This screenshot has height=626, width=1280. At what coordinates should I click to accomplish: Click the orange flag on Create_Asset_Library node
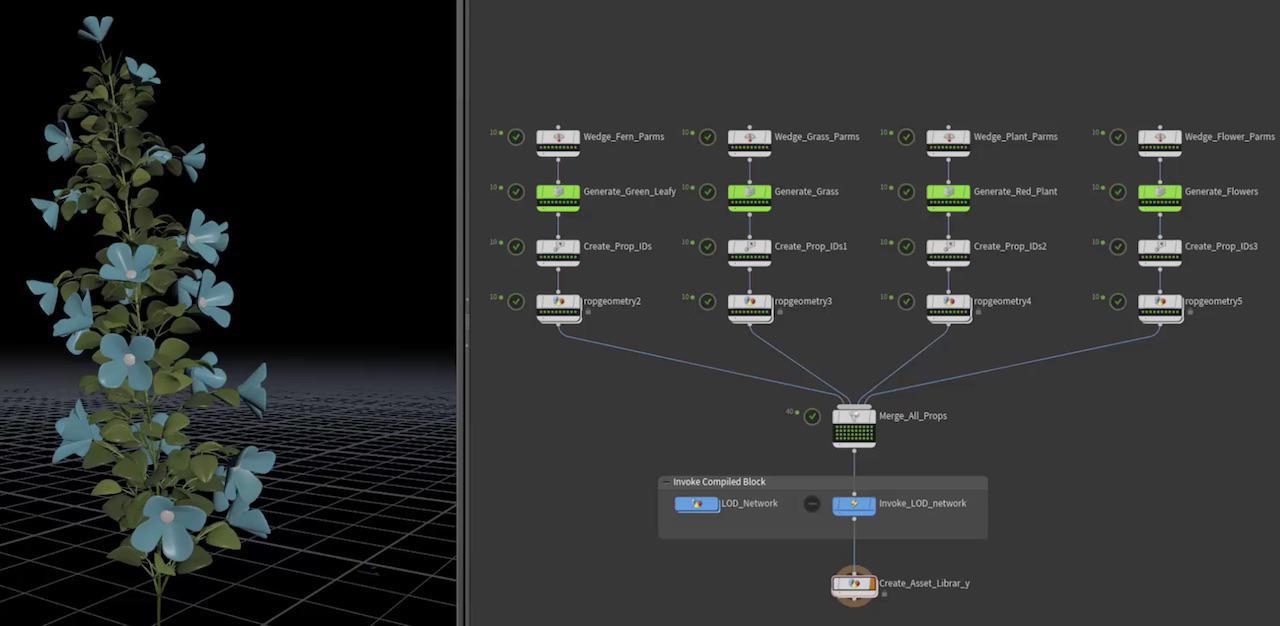(870, 584)
